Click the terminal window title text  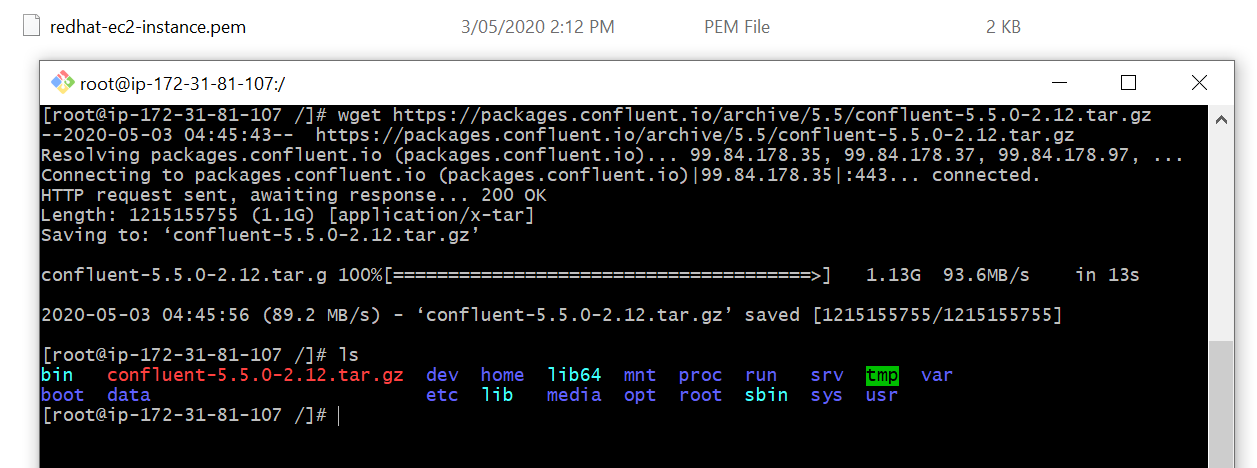(x=182, y=84)
